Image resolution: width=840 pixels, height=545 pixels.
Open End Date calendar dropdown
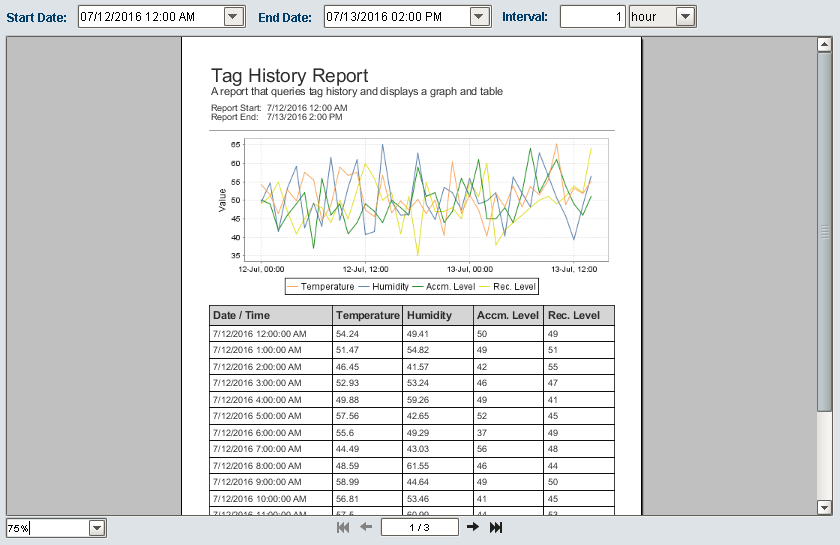tap(481, 17)
